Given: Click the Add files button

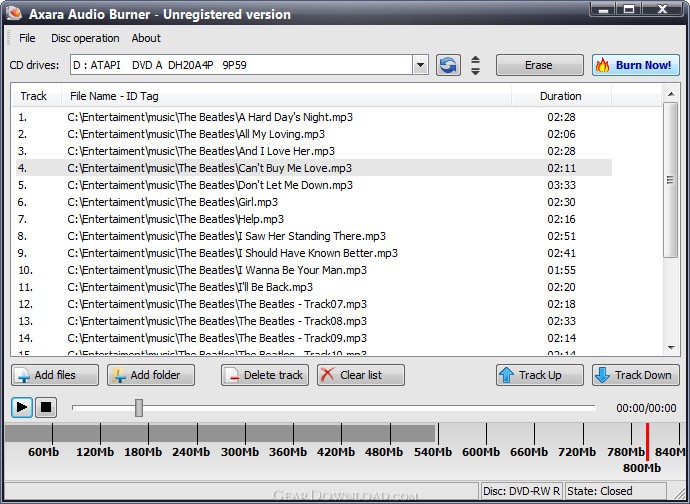Looking at the screenshot, I should [55, 375].
